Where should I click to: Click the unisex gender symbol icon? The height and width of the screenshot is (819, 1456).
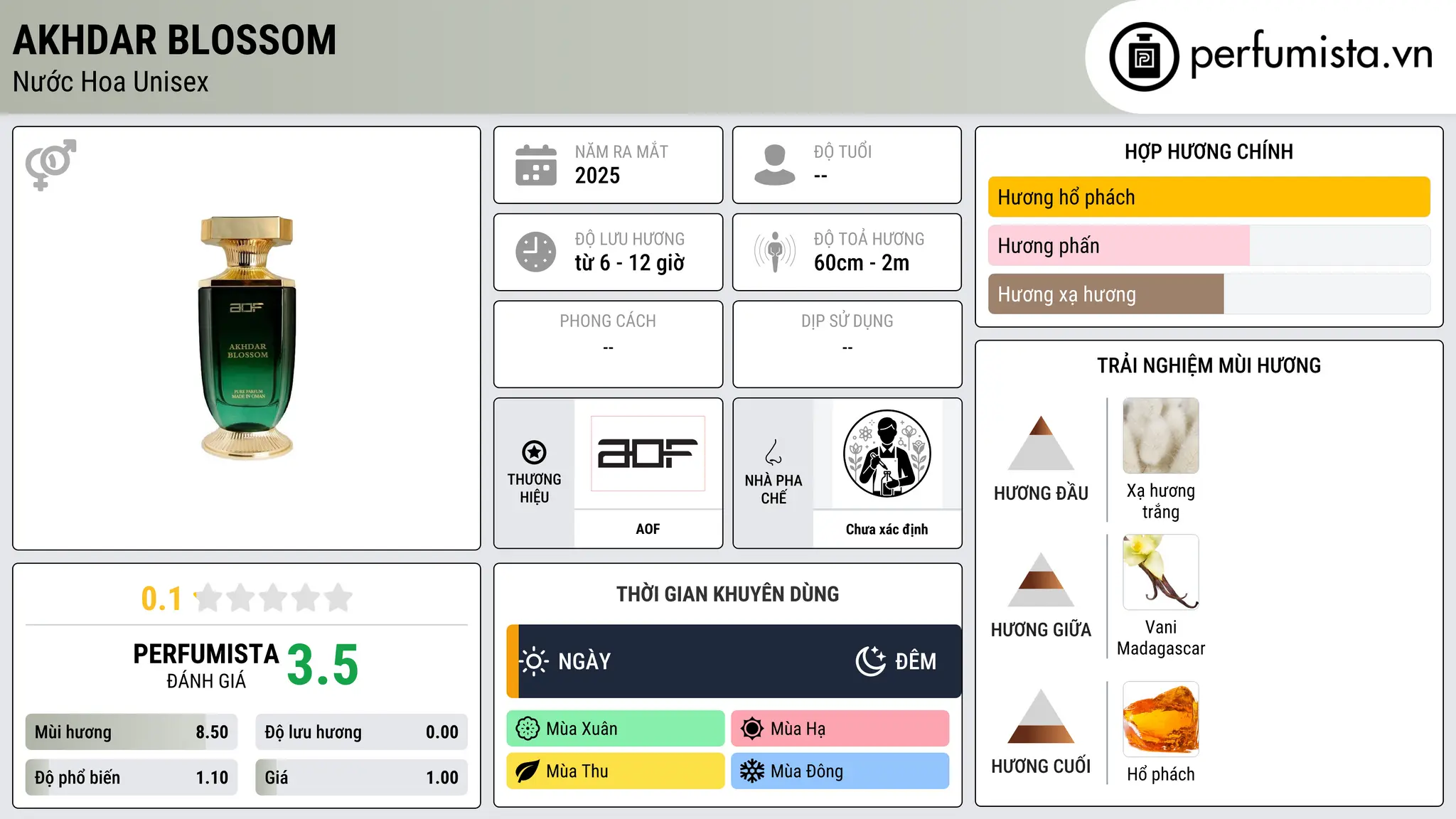coord(50,165)
